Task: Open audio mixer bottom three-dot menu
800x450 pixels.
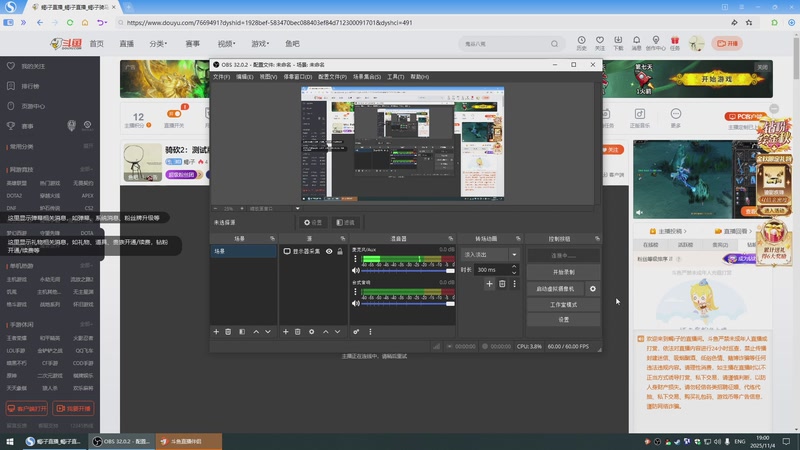Action: click(370, 332)
